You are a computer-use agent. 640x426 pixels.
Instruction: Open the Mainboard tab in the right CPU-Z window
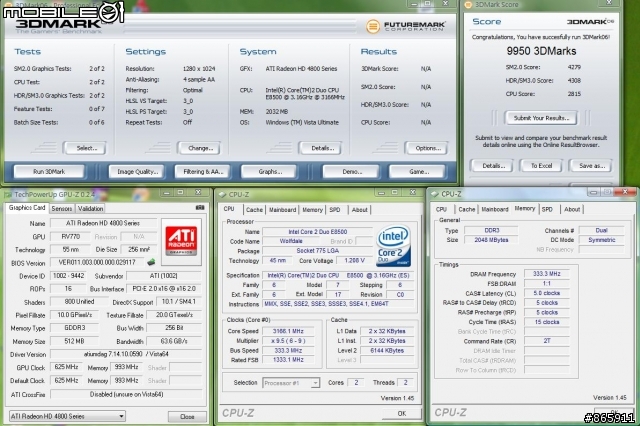tap(495, 209)
